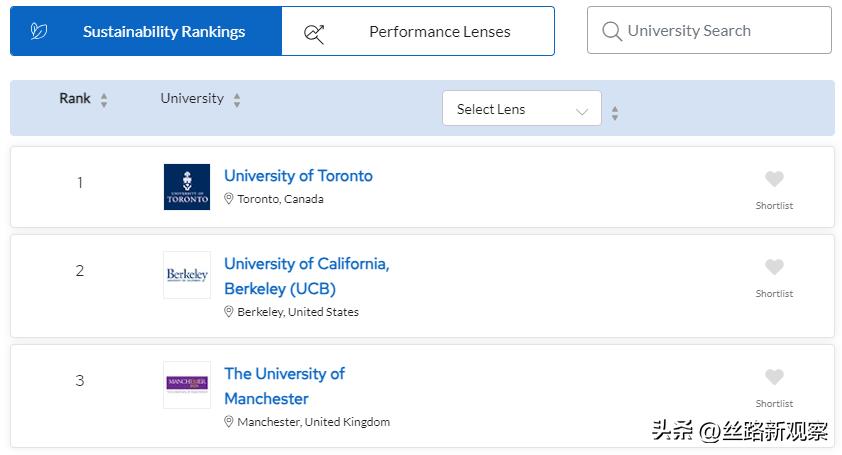Toggle shortlist heart for UC Berkeley

(774, 268)
